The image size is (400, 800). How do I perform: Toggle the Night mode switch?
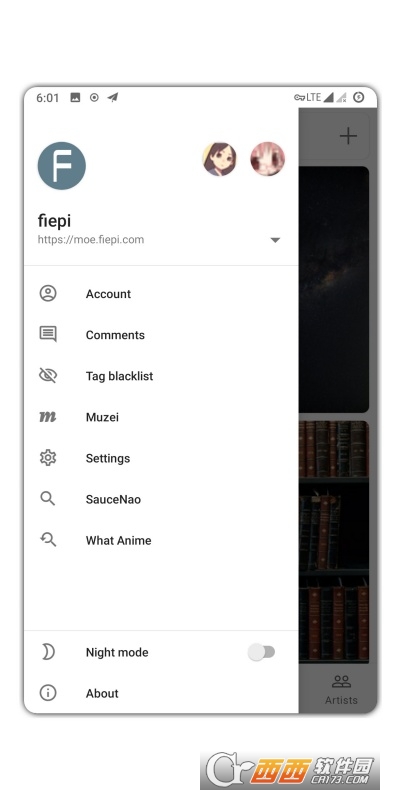(262, 652)
